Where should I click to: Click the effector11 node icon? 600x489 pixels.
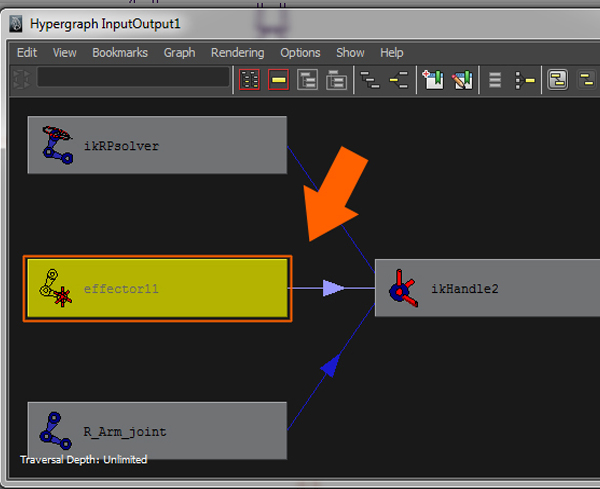(55, 288)
